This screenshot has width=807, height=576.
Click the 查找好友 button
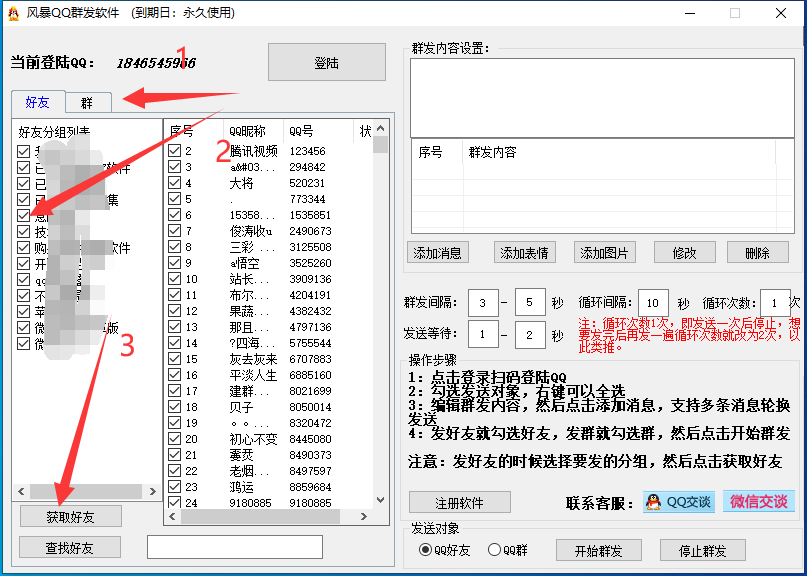pyautogui.click(x=69, y=547)
